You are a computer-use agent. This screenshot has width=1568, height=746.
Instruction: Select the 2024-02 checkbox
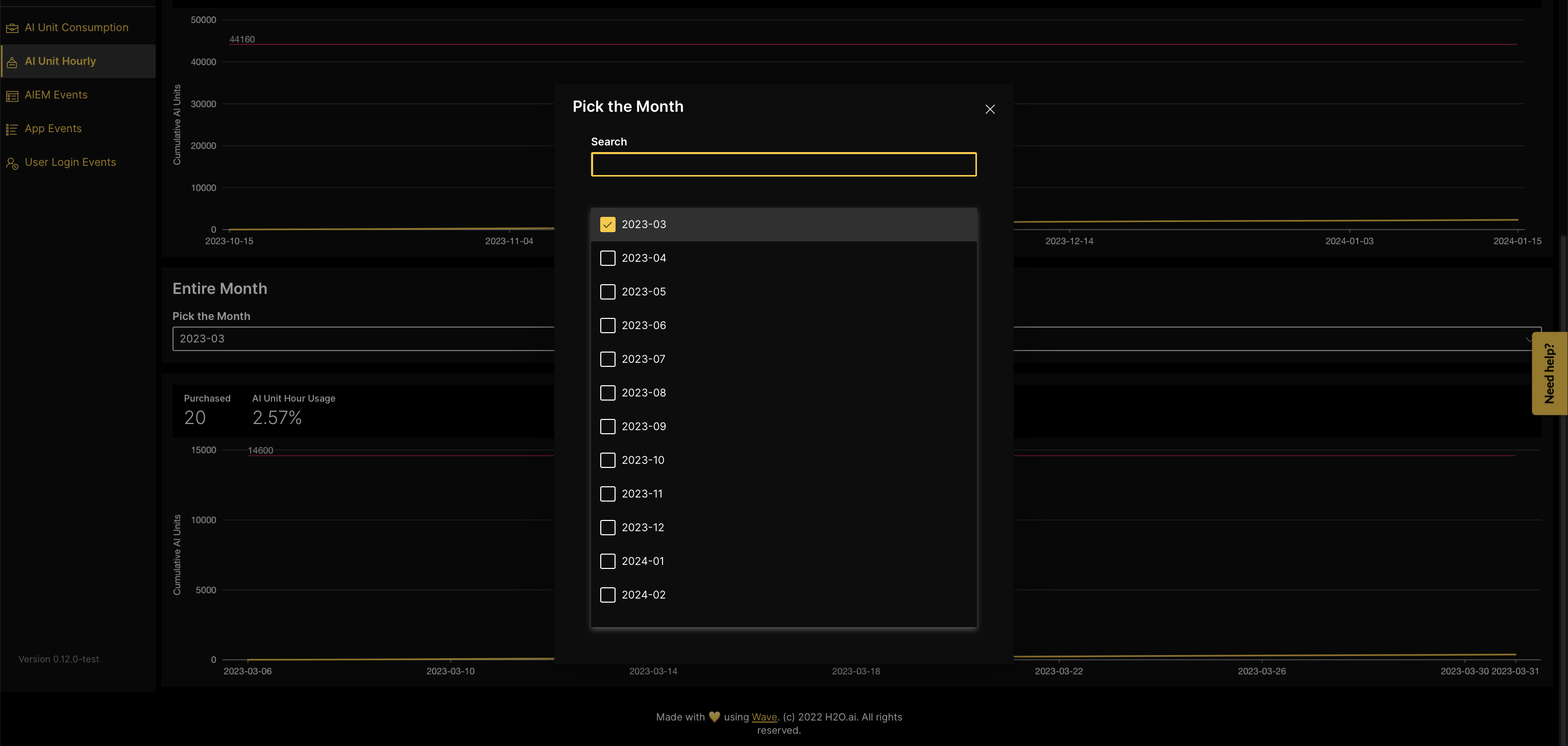click(607, 594)
